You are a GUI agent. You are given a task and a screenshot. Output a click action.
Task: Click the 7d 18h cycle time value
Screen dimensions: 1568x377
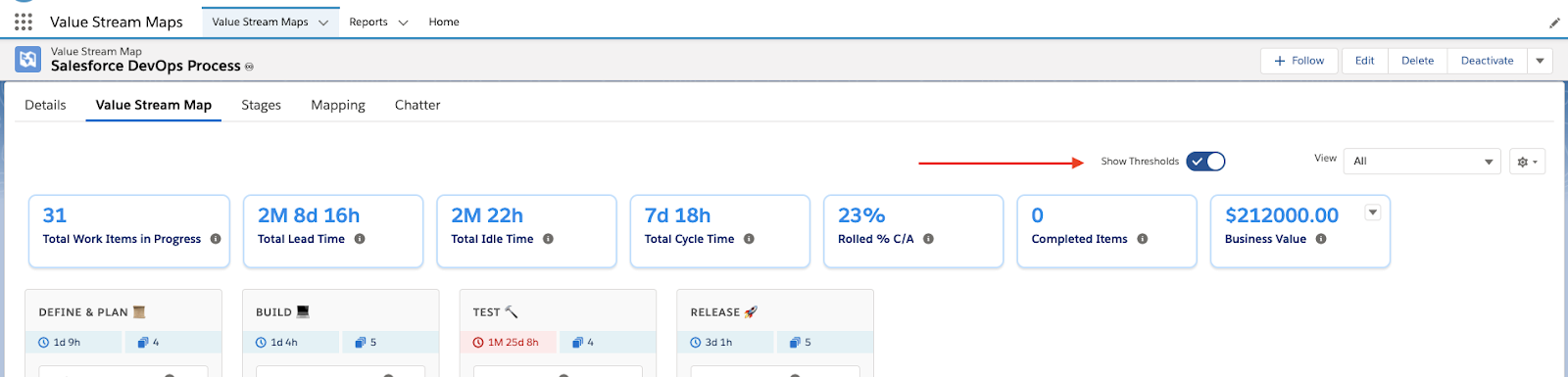(677, 215)
